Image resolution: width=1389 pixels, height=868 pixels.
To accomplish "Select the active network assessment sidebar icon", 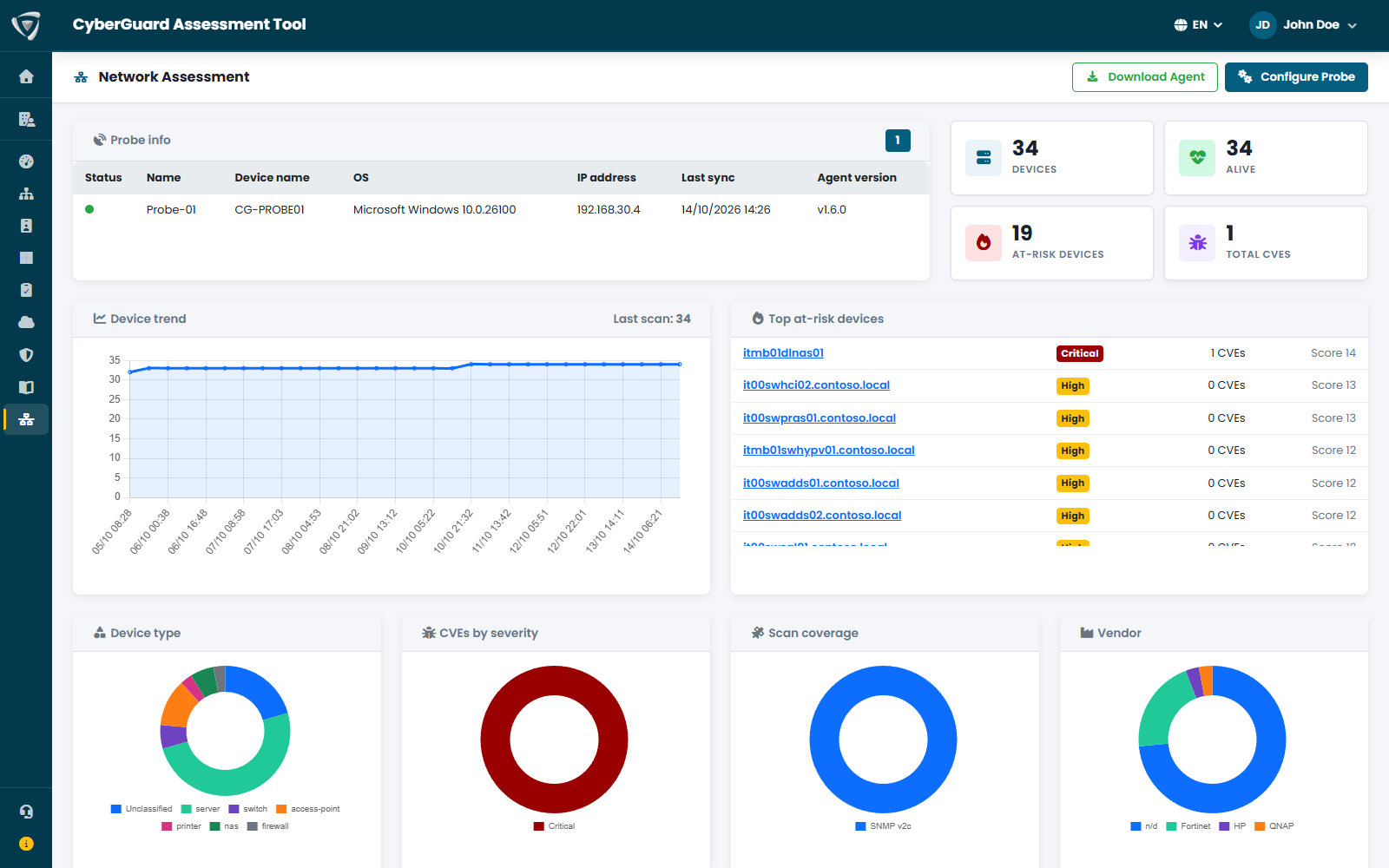I will pos(26,419).
